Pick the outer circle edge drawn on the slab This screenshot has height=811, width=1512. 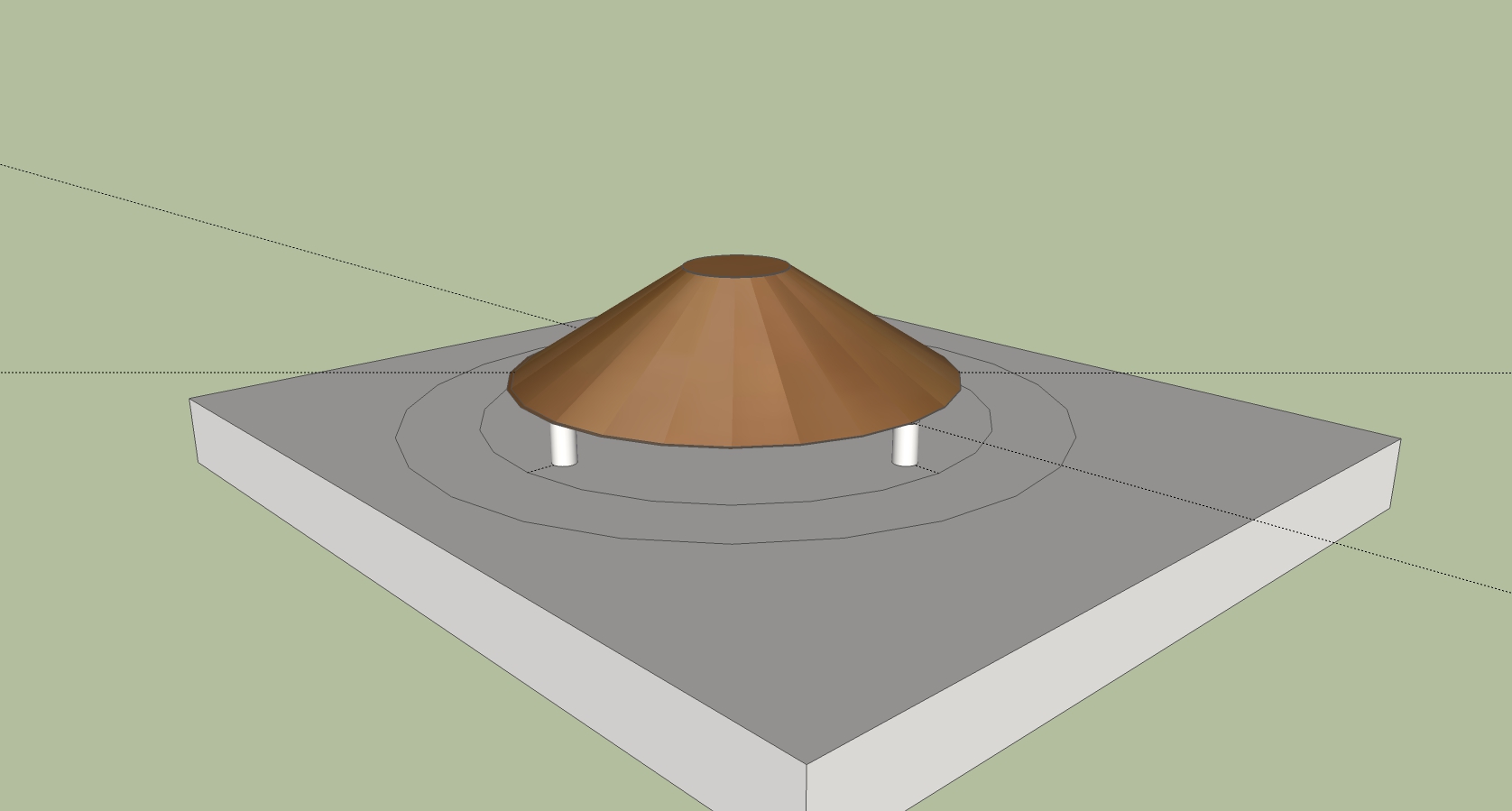[x=733, y=543]
